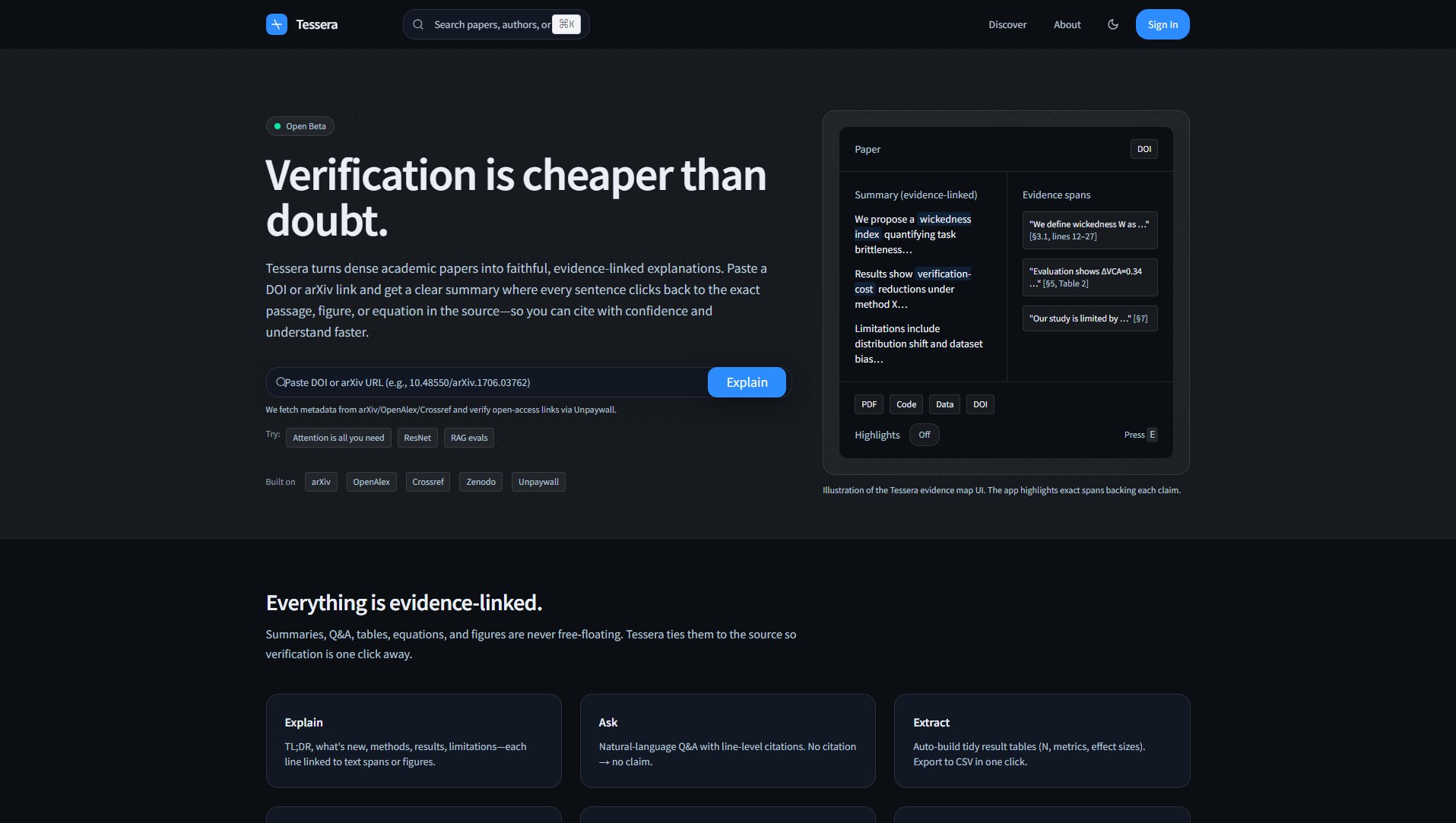Click the Code chip in preview panel
This screenshot has width=1456, height=823.
[x=906, y=404]
